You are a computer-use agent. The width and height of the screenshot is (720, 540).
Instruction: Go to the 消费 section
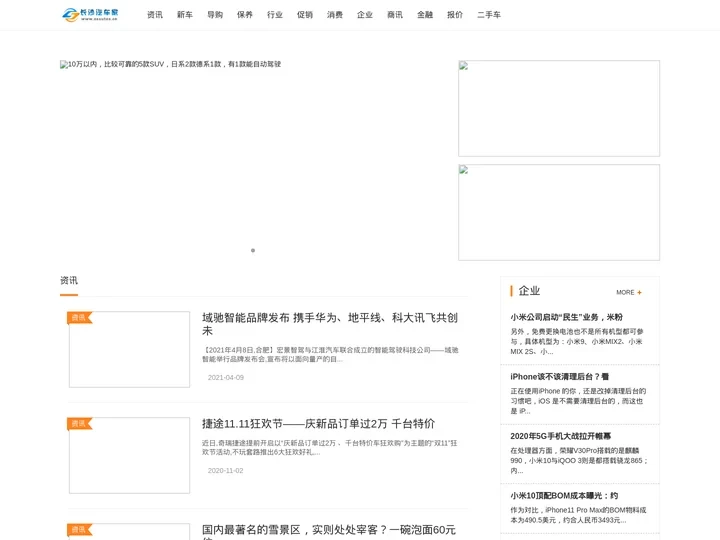click(x=335, y=15)
